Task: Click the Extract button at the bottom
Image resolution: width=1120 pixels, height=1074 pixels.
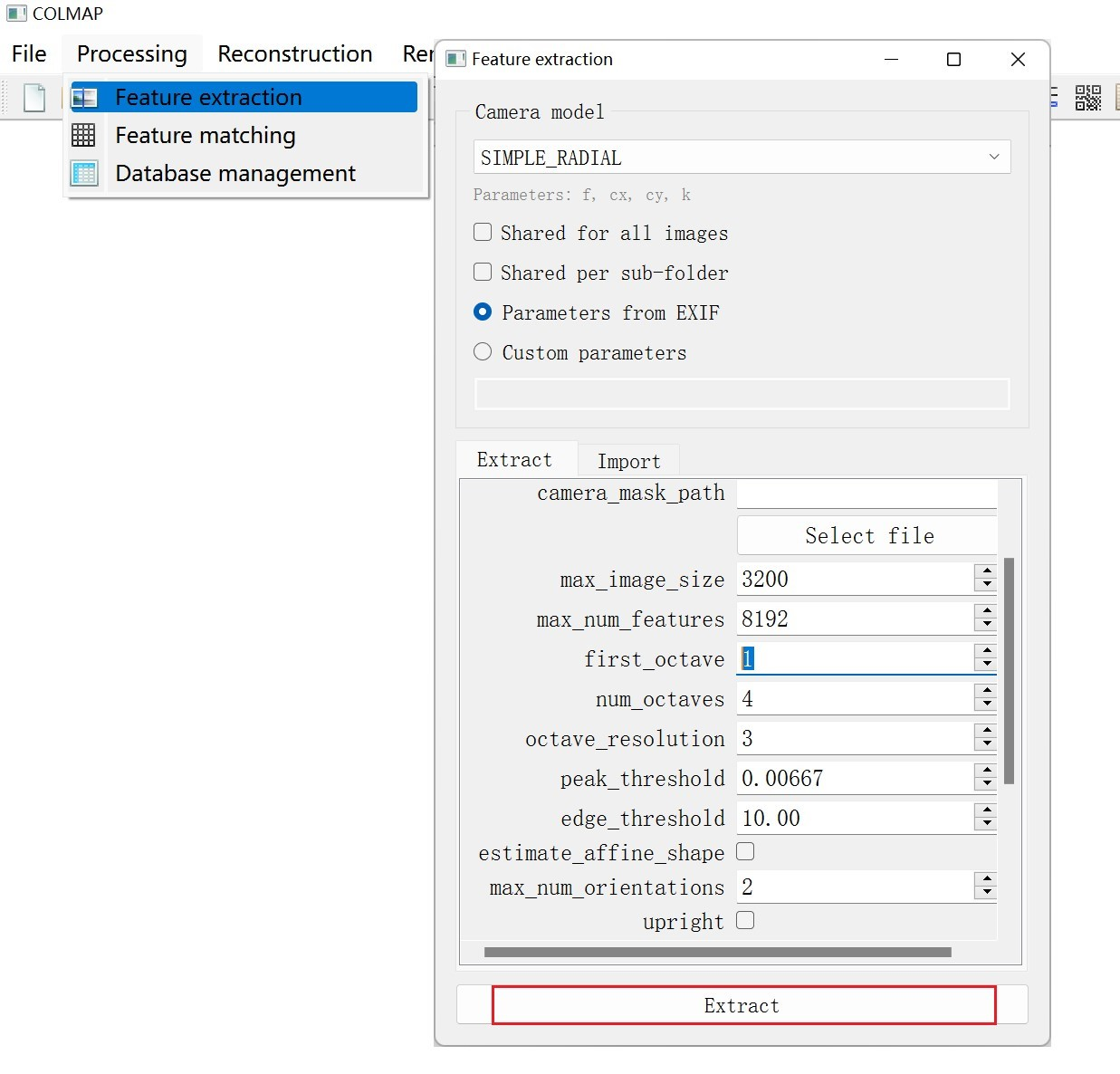Action: pos(743,1005)
